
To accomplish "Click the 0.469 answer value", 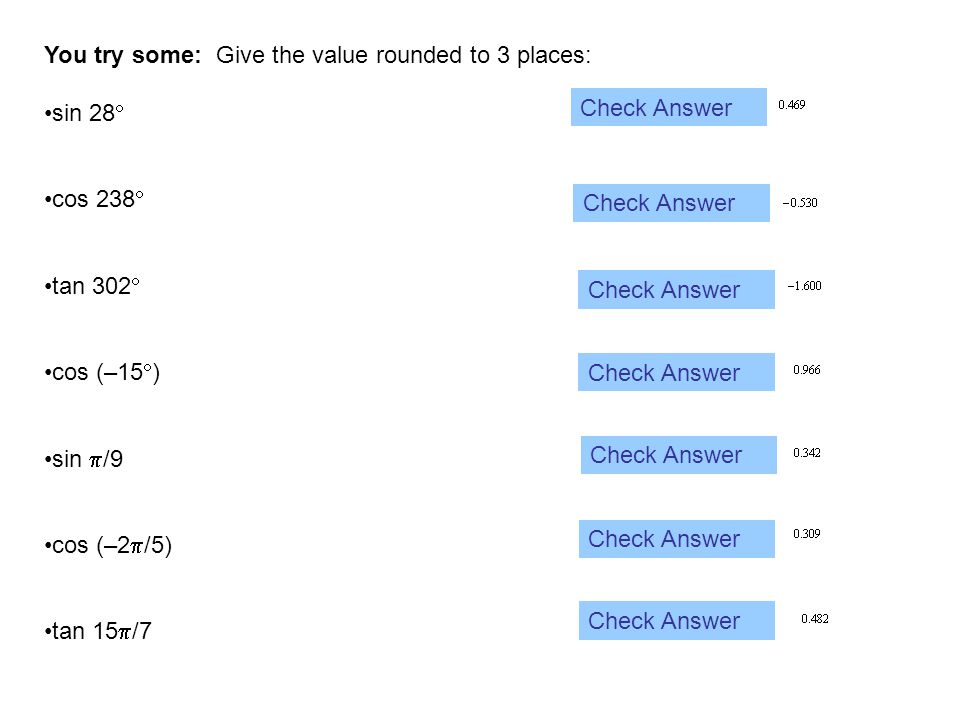I will tap(792, 105).
